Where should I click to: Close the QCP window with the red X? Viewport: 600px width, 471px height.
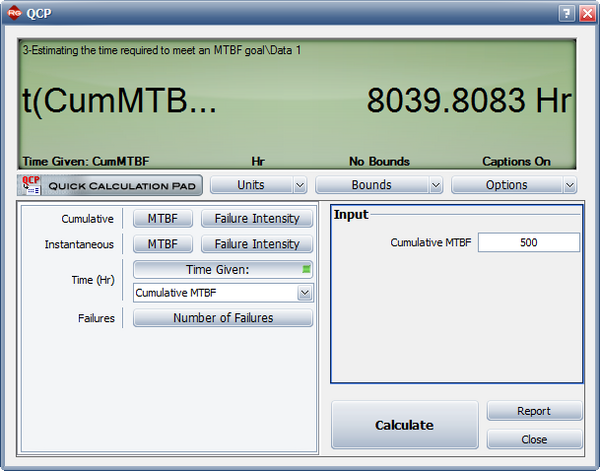(x=587, y=14)
